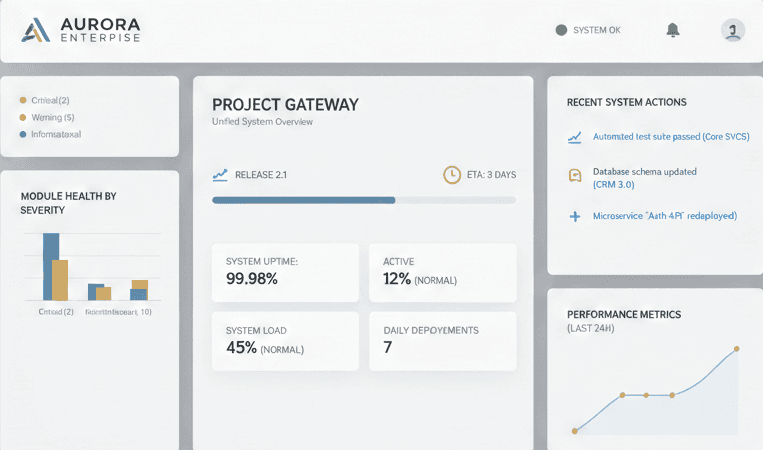Screen dimensions: 763x450
Task: Click the Aurora Enterprise logo icon
Action: pyautogui.click(x=36, y=30)
